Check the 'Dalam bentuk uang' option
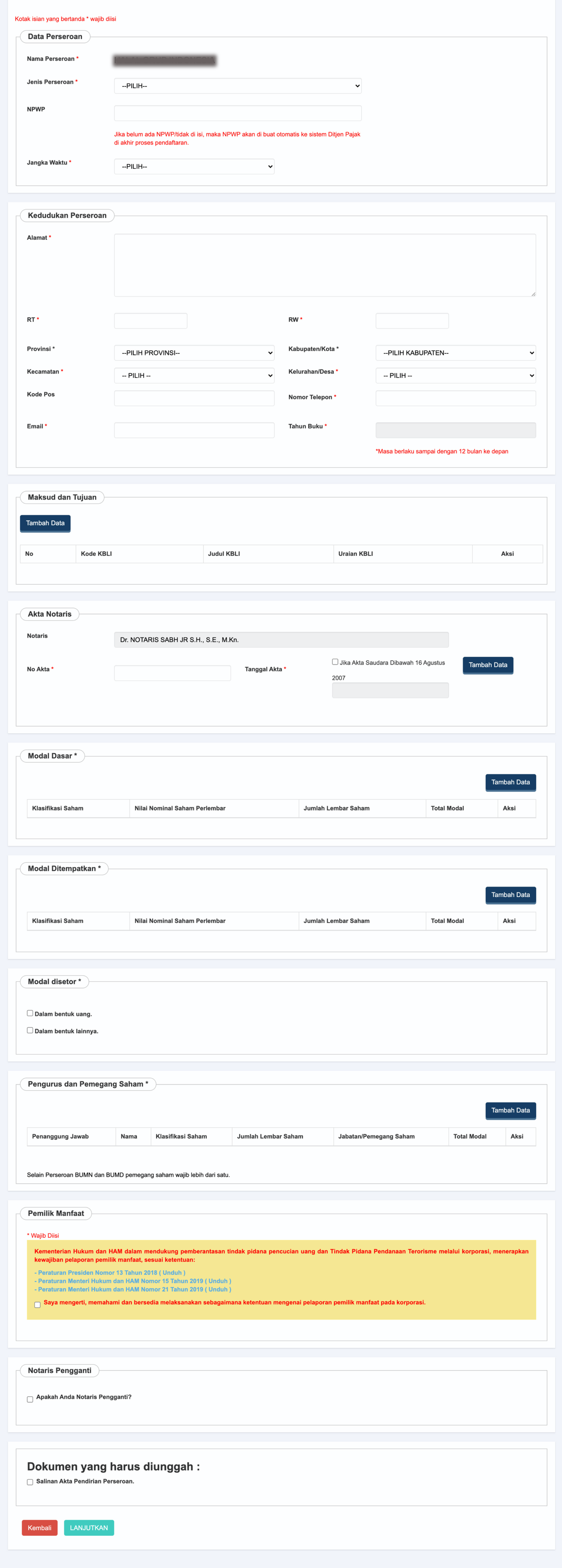This screenshot has height=1568, width=562. 30,1013
